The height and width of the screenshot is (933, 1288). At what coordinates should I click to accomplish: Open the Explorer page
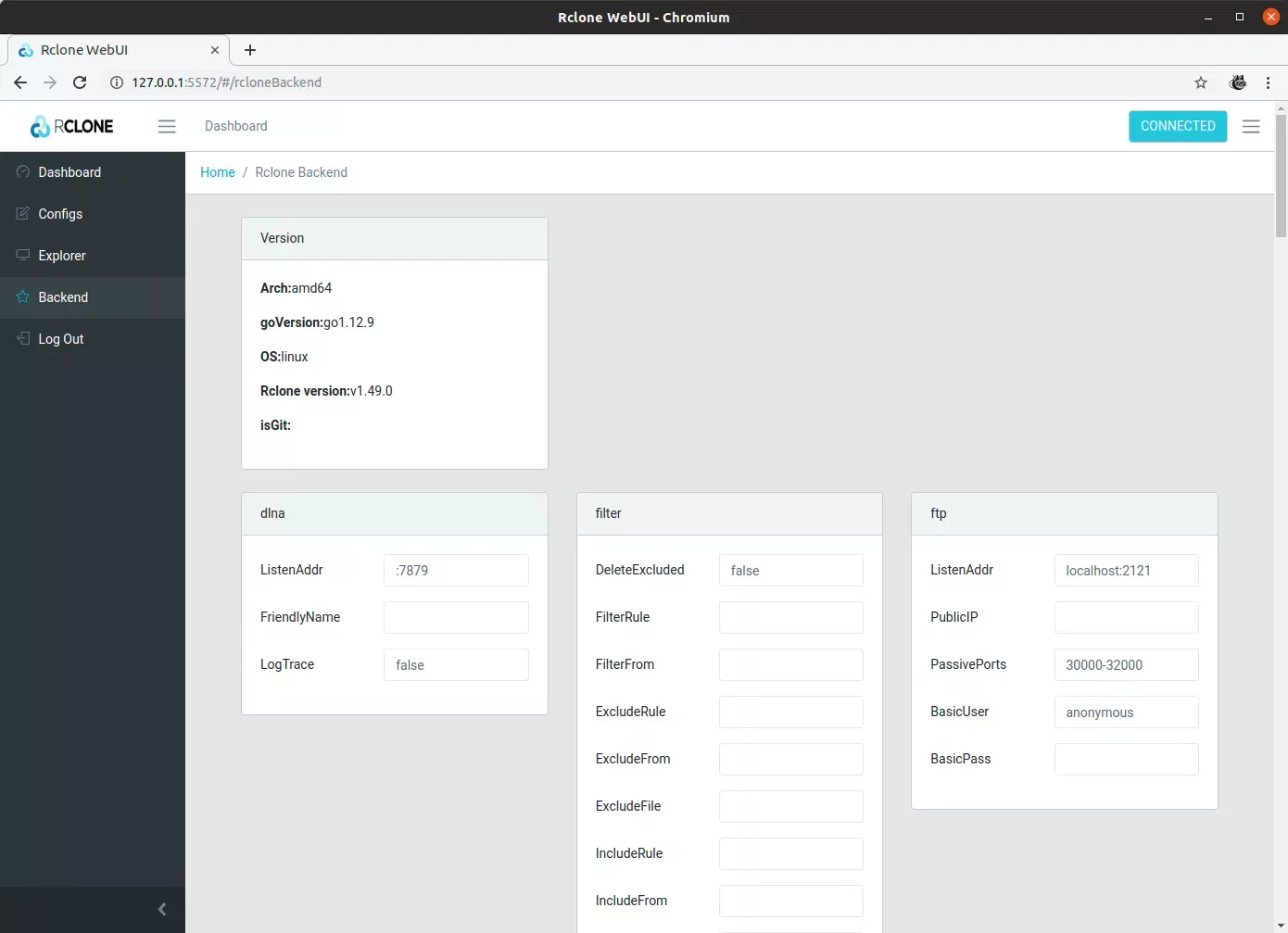click(x=62, y=256)
